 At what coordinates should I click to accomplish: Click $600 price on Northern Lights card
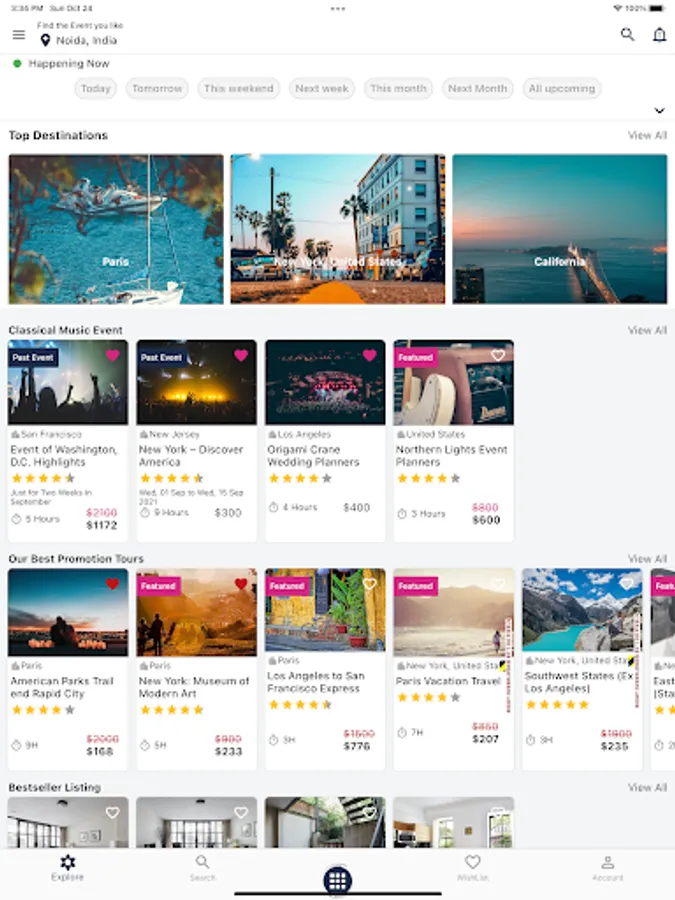click(x=486, y=520)
